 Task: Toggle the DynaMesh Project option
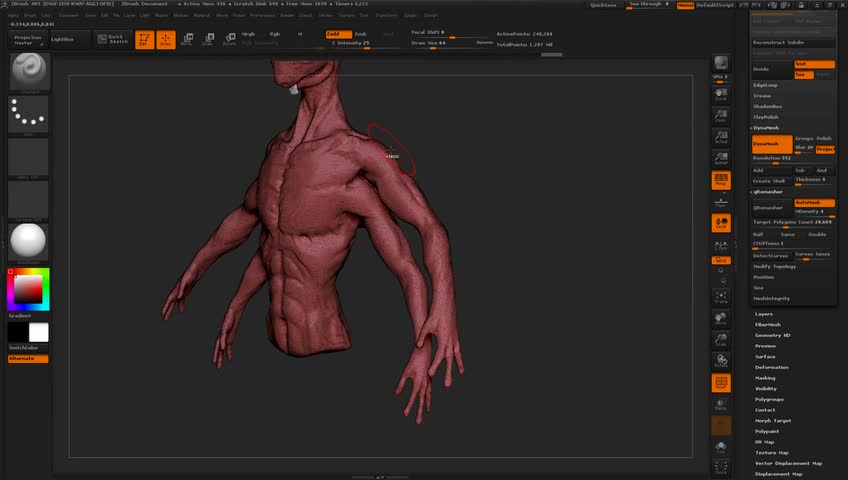(x=825, y=149)
